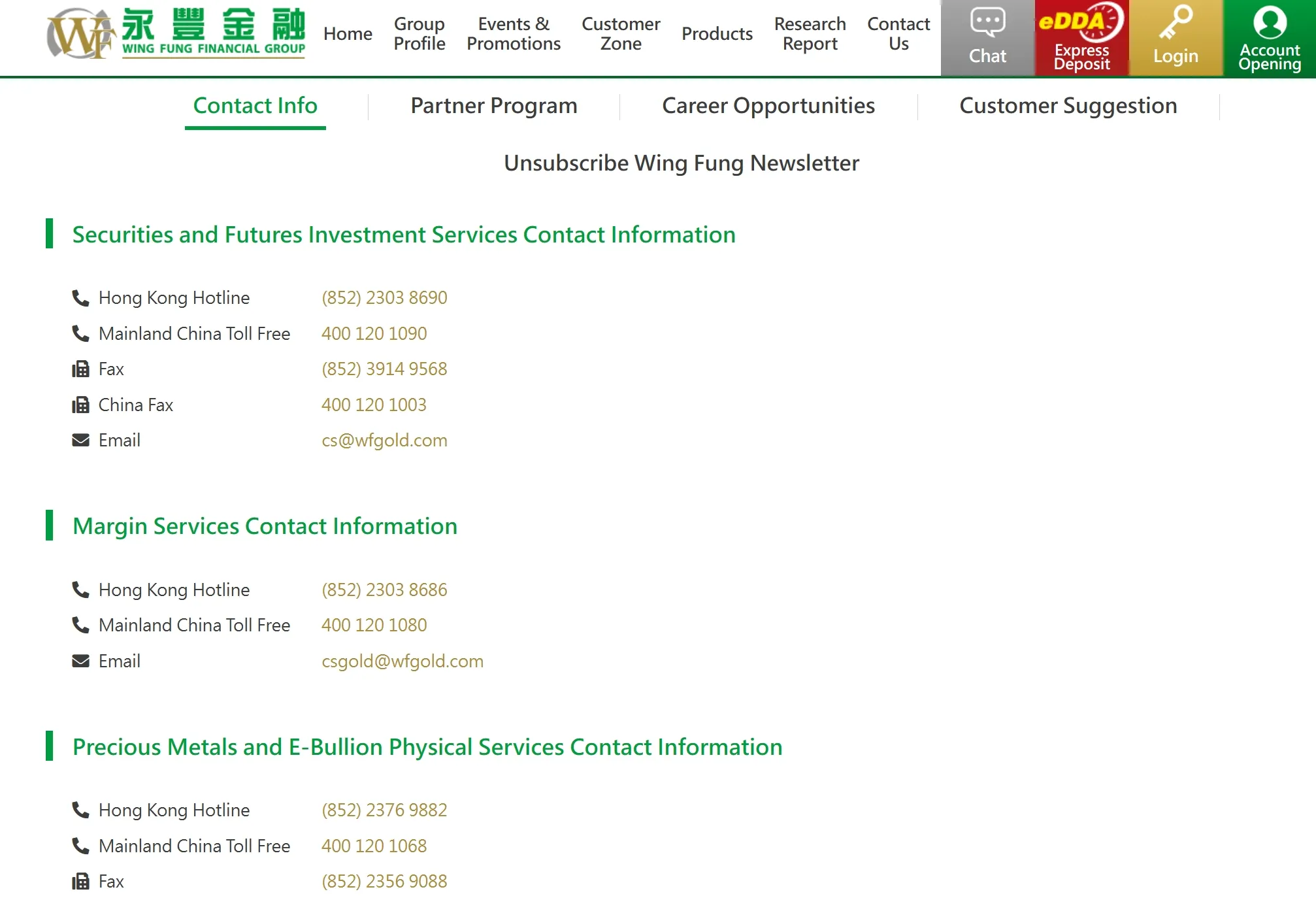
Task: Click fax number (852) 2356 9088
Action: [384, 882]
